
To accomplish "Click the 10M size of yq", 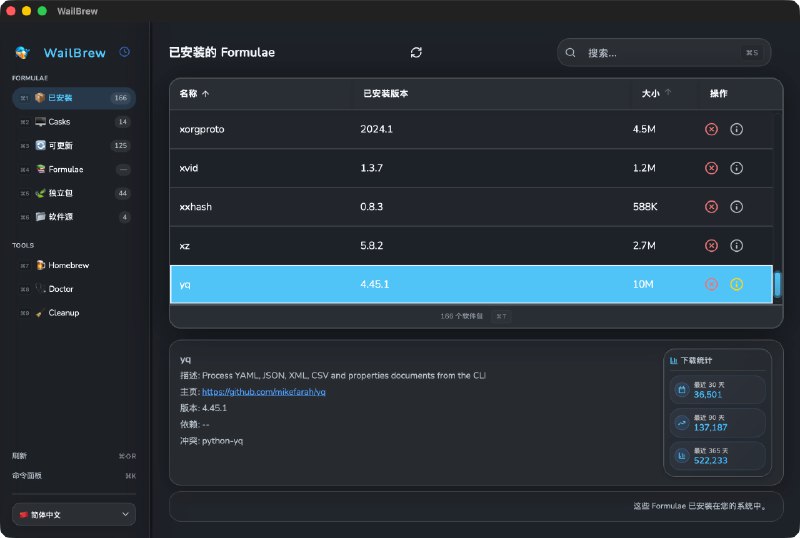I will 643,284.
